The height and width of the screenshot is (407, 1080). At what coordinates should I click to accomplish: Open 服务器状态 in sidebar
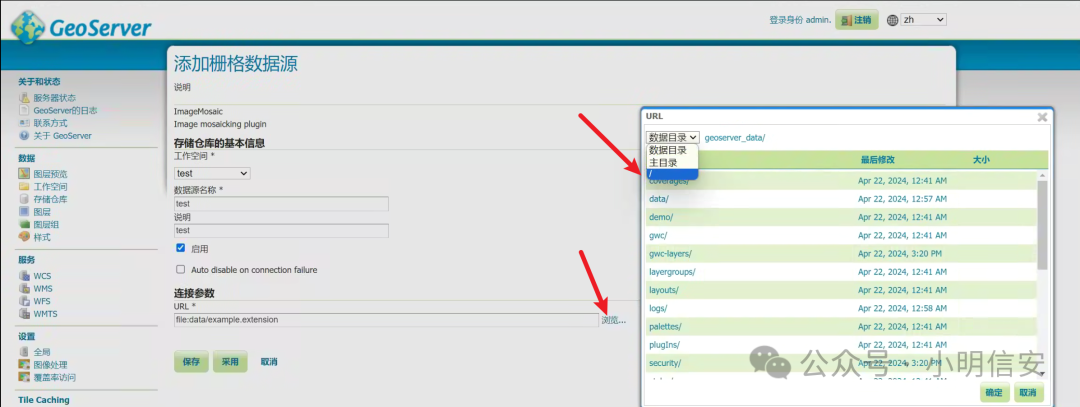tap(55, 98)
